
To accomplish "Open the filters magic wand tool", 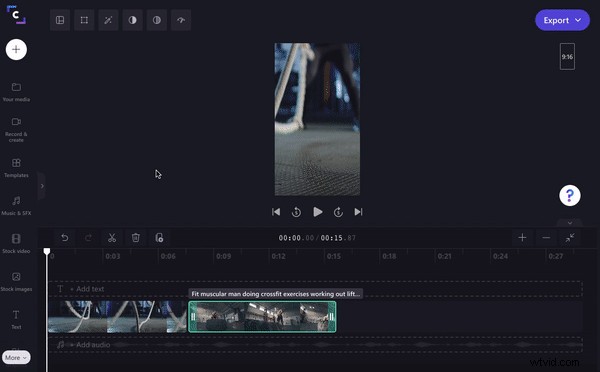I will pyautogui.click(x=108, y=20).
